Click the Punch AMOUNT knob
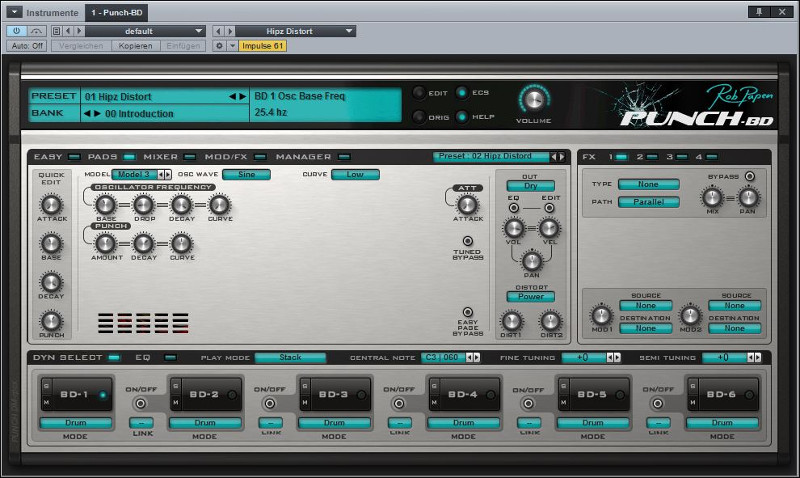The width and height of the screenshot is (800, 478). click(105, 244)
